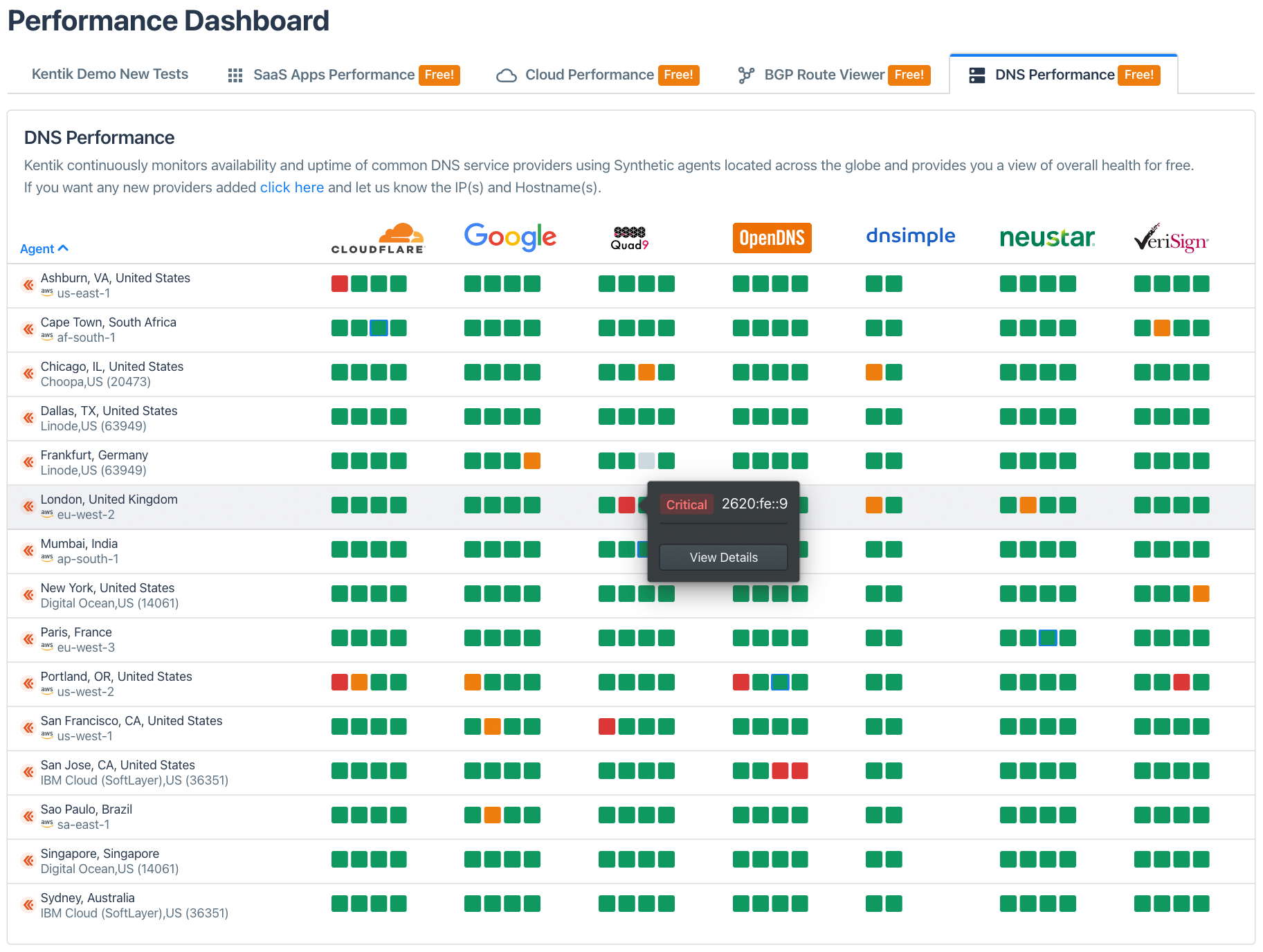Switch to the BGP Route Viewer tab

824,75
